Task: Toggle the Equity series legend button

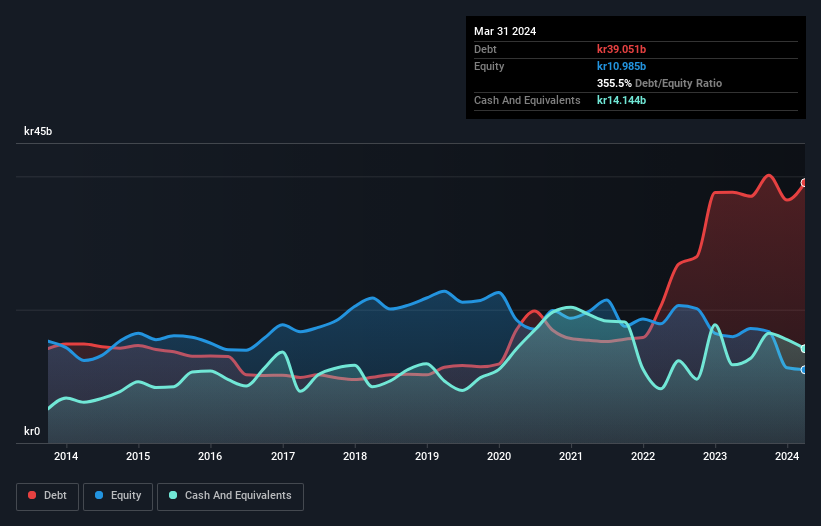Action: click(118, 496)
